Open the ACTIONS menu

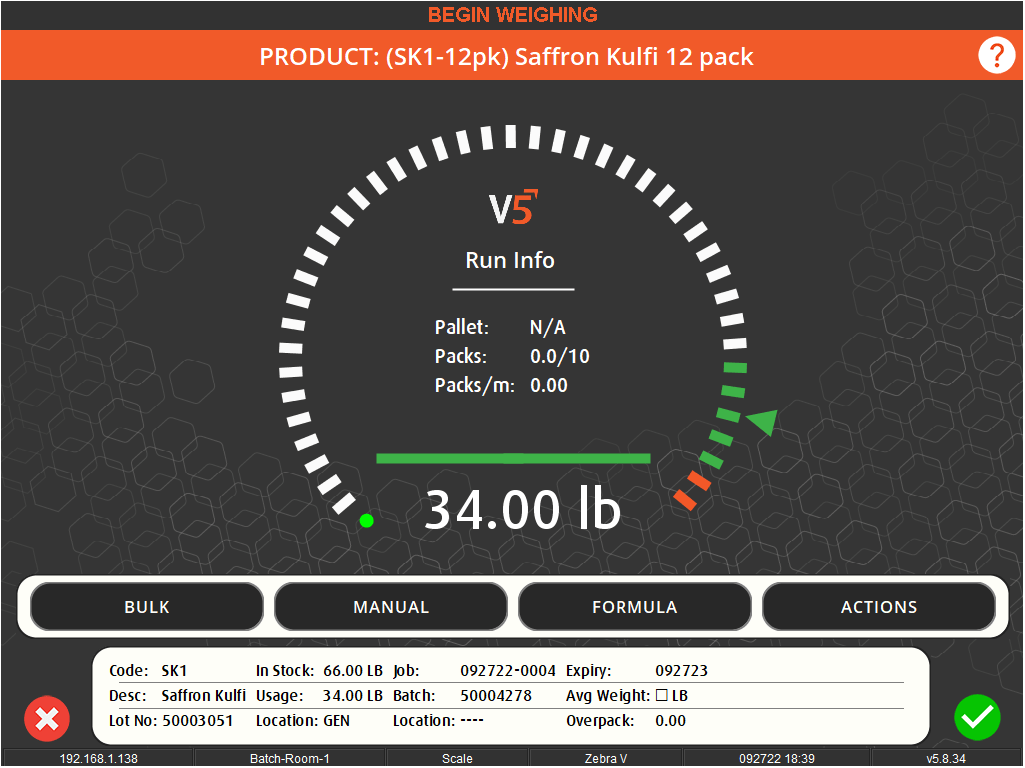pyautogui.click(x=878, y=606)
